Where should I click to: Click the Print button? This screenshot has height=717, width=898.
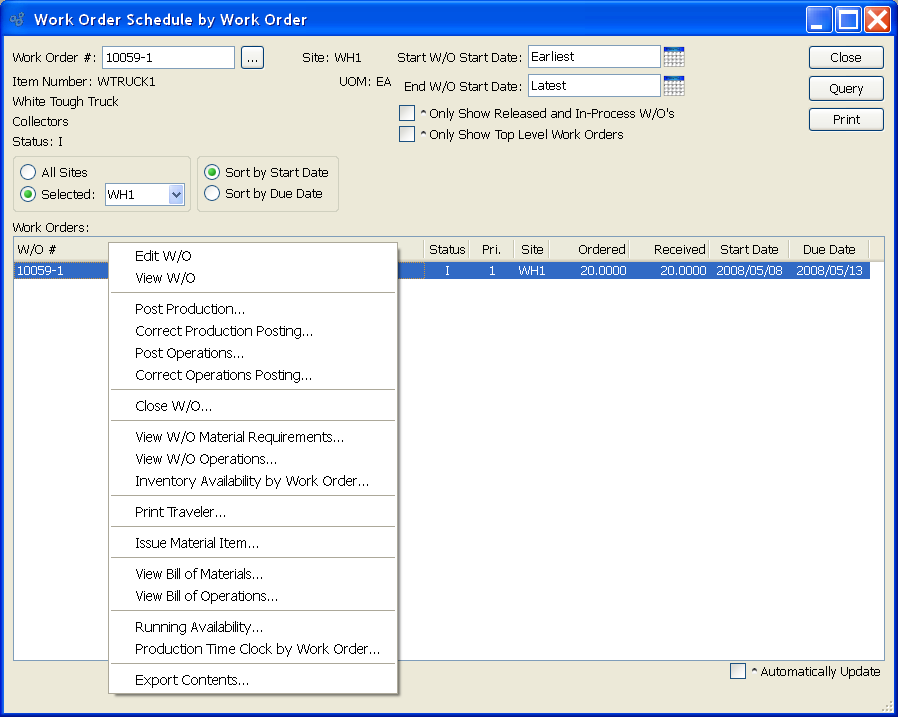coord(846,120)
